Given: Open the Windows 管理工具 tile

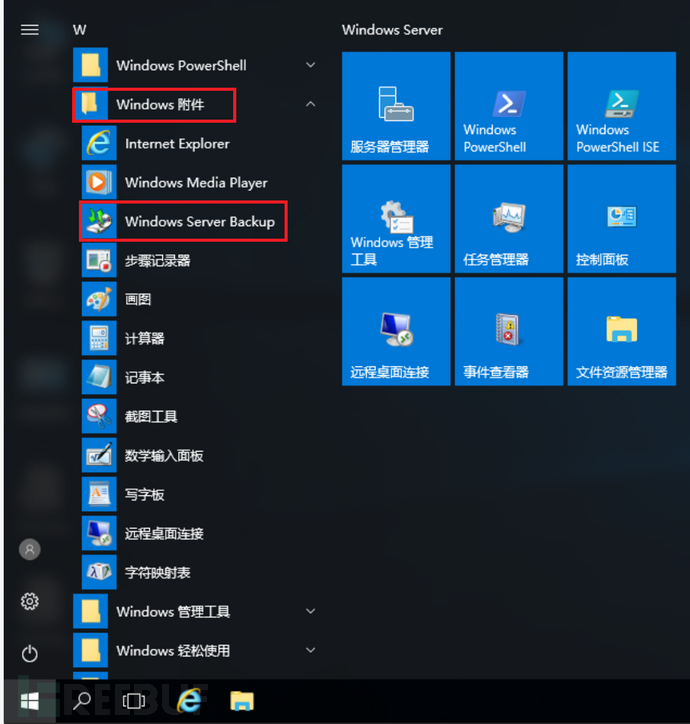Looking at the screenshot, I should pyautogui.click(x=396, y=218).
